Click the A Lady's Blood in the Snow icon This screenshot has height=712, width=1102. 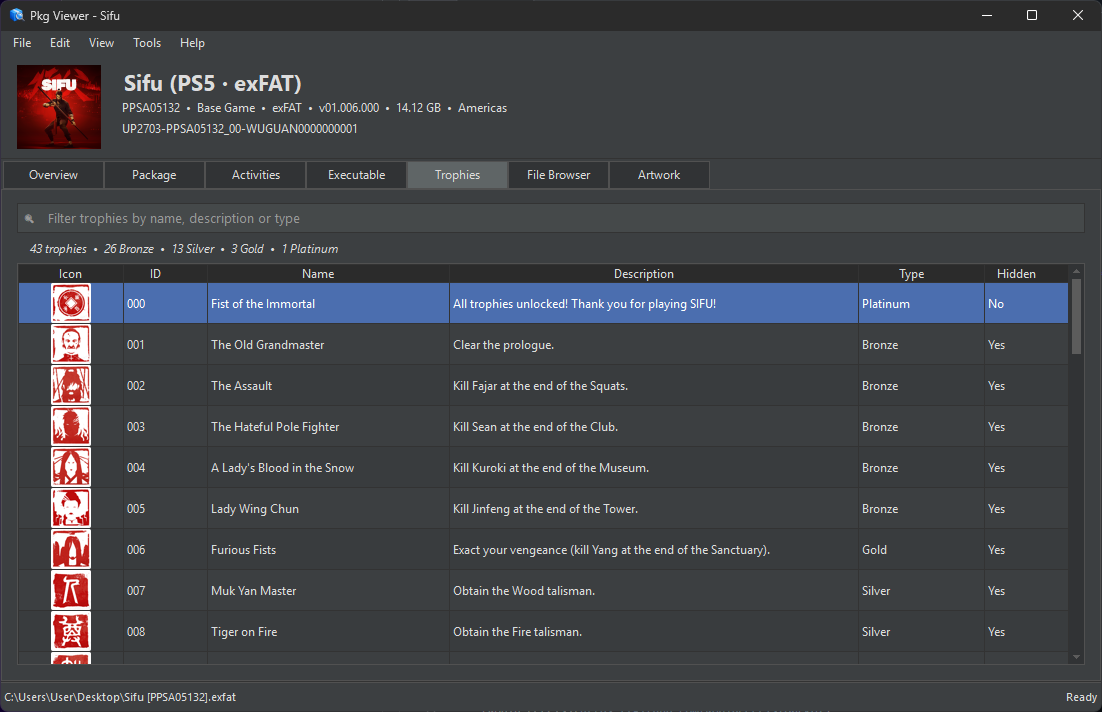point(71,467)
